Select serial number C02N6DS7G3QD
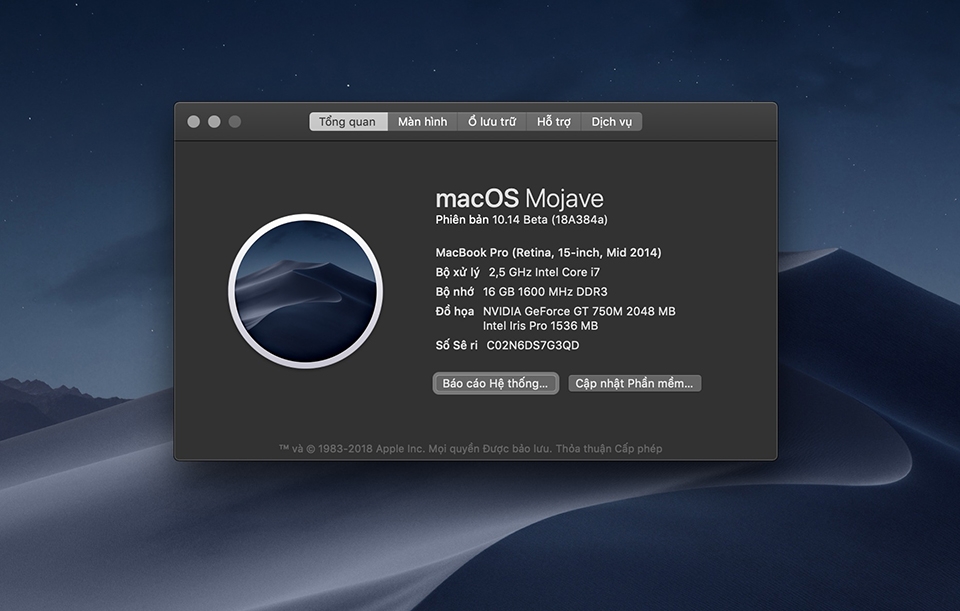 click(x=533, y=345)
